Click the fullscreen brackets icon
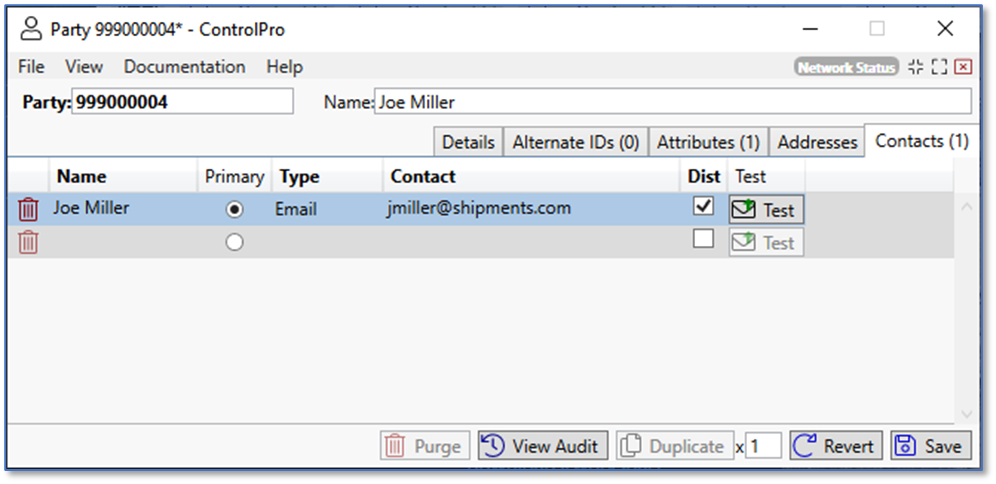996x484 pixels. point(939,67)
